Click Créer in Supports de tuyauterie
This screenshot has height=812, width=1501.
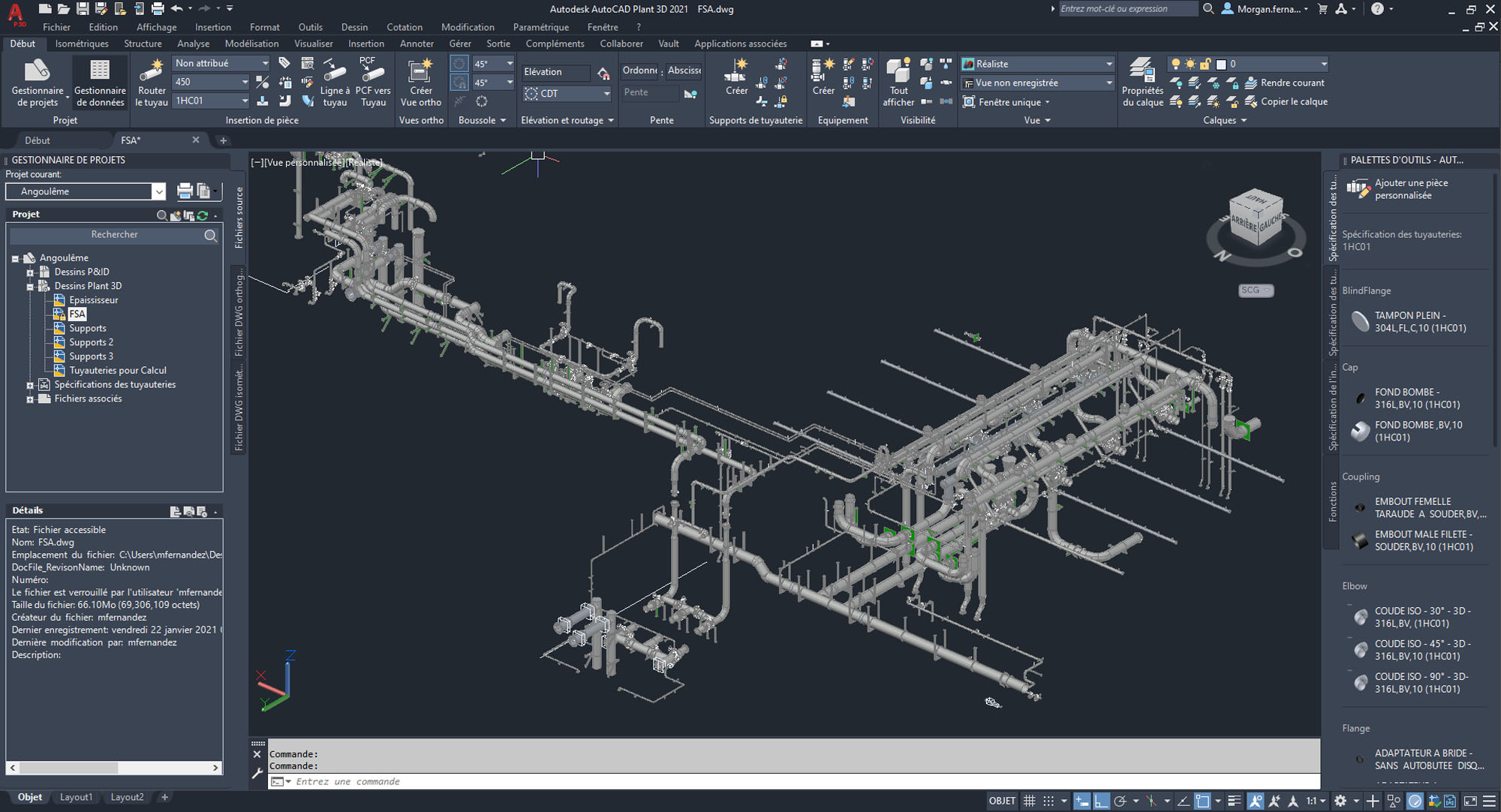coord(736,77)
